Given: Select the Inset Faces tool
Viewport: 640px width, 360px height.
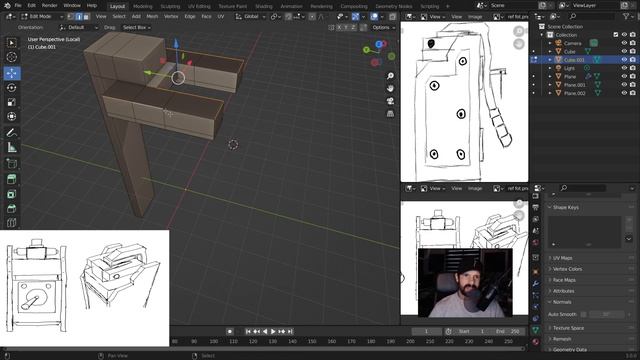Looking at the screenshot, I should 11,194.
